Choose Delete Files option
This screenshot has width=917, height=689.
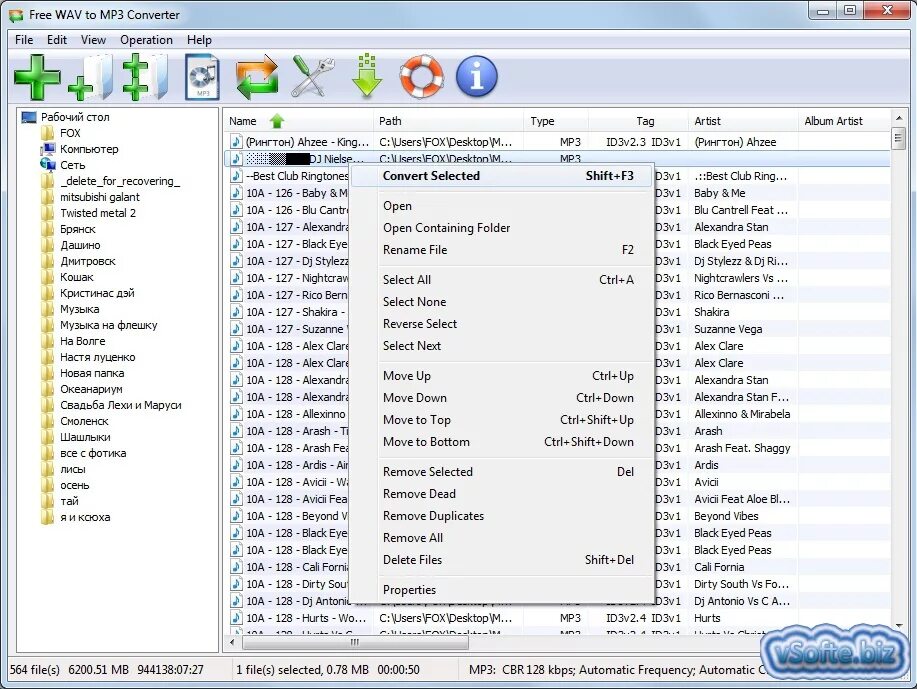pyautogui.click(x=502, y=560)
